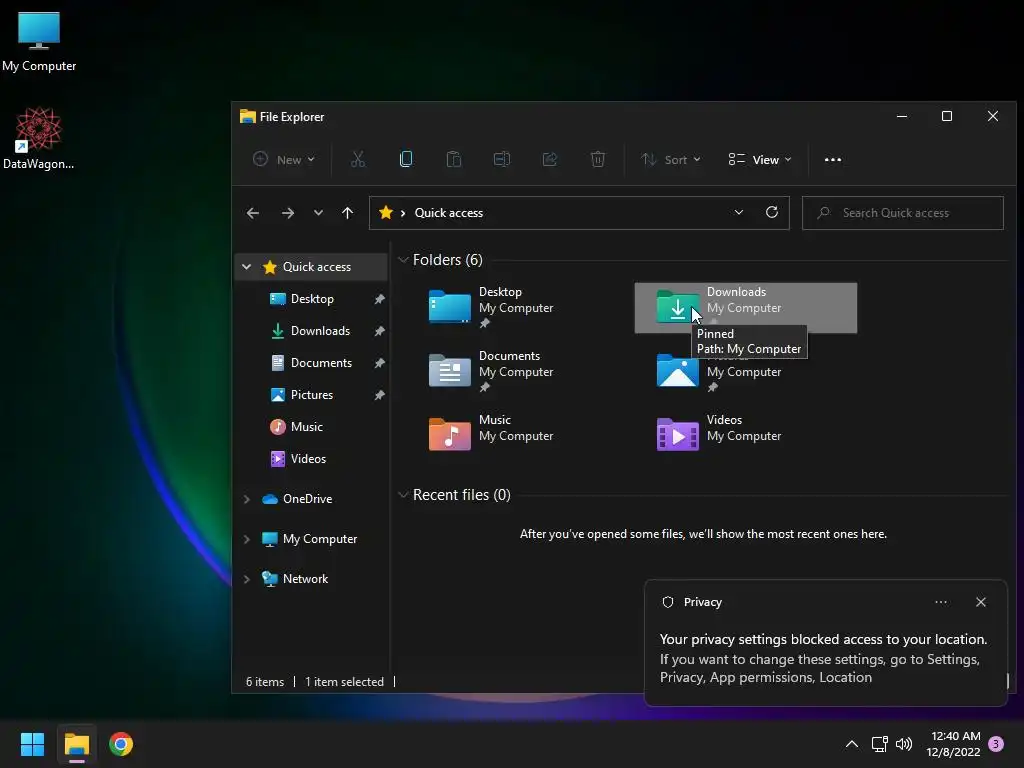Select Pictures in navigation pane
The width and height of the screenshot is (1024, 768).
(x=312, y=395)
